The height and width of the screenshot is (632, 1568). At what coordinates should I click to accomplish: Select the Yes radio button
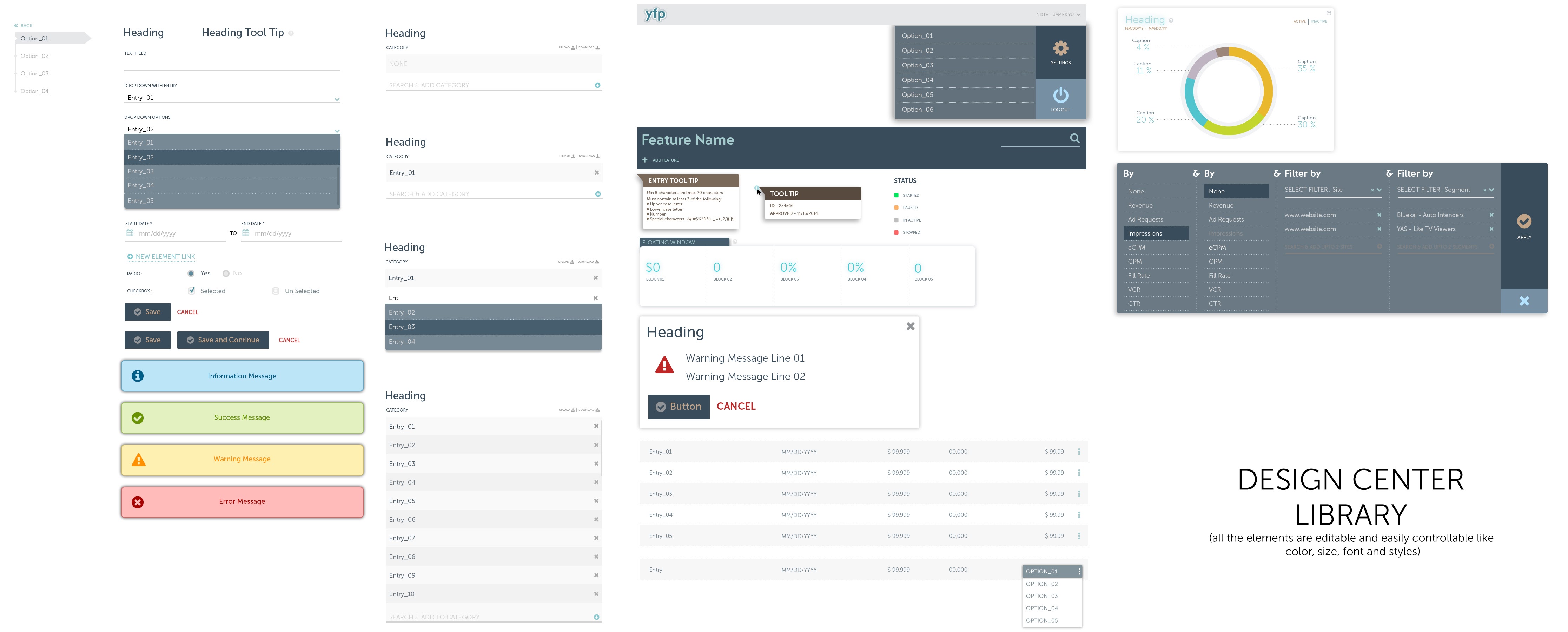pos(191,274)
